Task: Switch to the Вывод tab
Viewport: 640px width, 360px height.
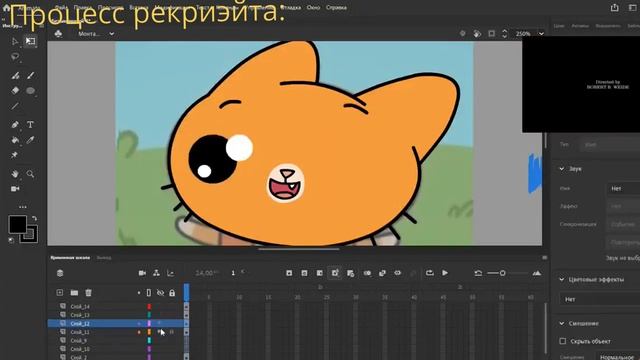Action: [104, 258]
